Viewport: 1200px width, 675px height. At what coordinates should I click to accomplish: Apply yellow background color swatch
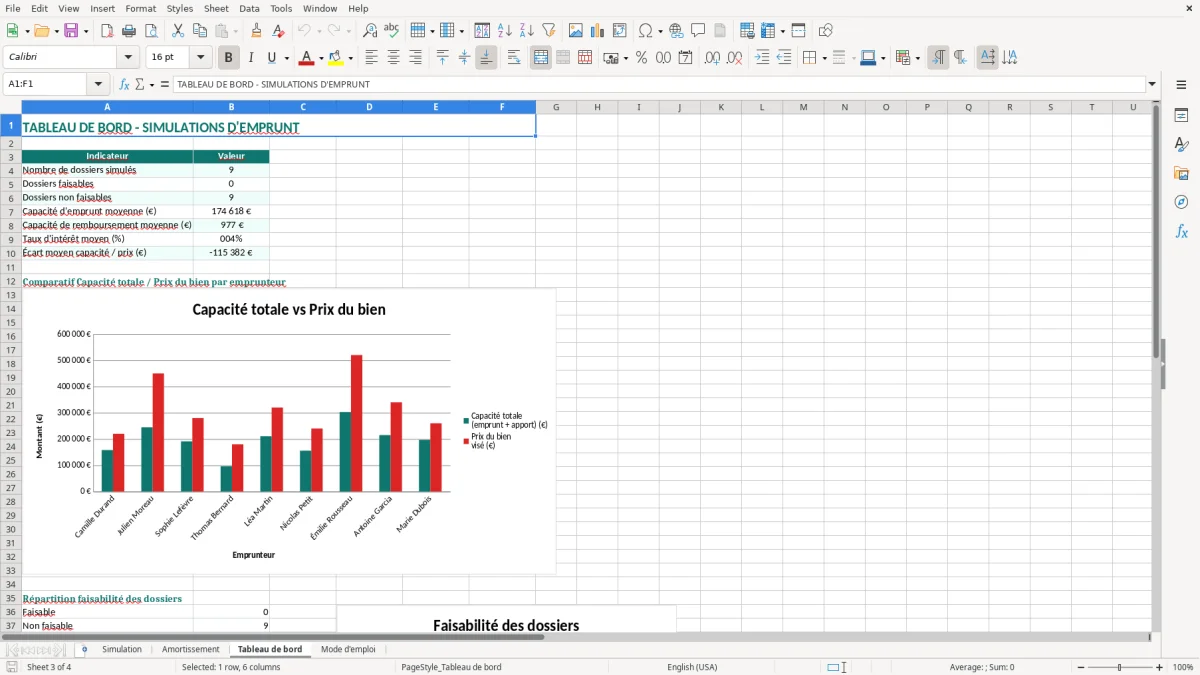(x=336, y=58)
